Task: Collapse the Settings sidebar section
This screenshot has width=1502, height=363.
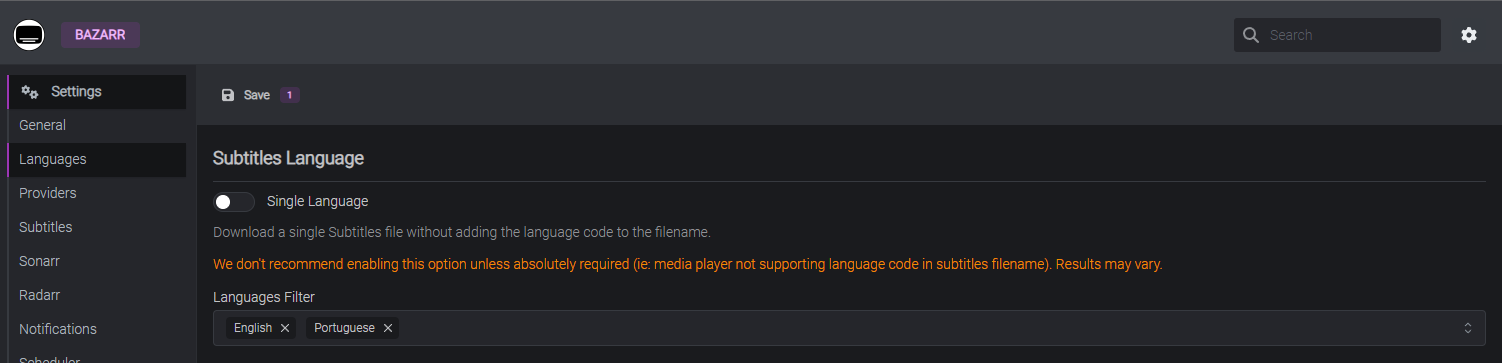Action: [x=97, y=92]
